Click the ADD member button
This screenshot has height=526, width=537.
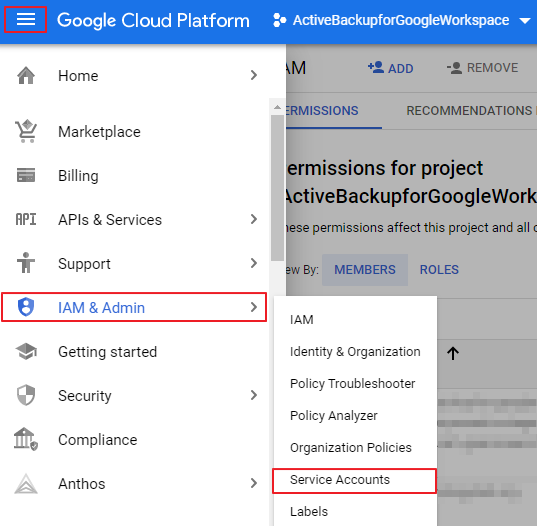click(391, 68)
